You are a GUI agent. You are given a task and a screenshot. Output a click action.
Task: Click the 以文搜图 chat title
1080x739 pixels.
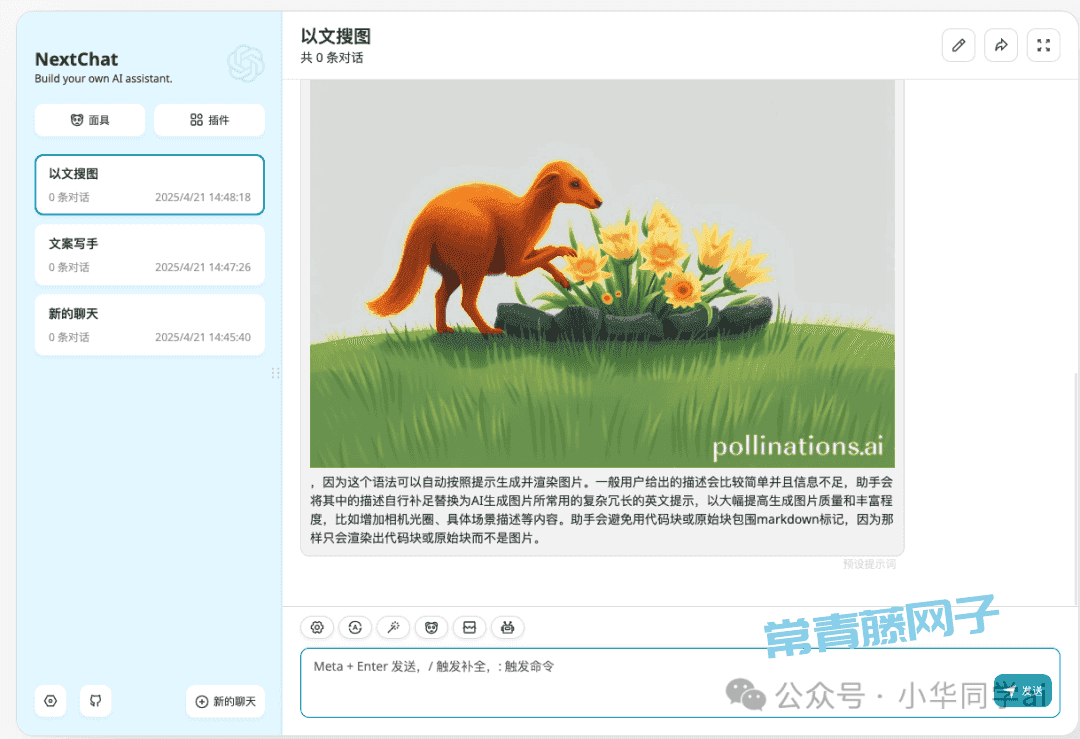(x=336, y=37)
